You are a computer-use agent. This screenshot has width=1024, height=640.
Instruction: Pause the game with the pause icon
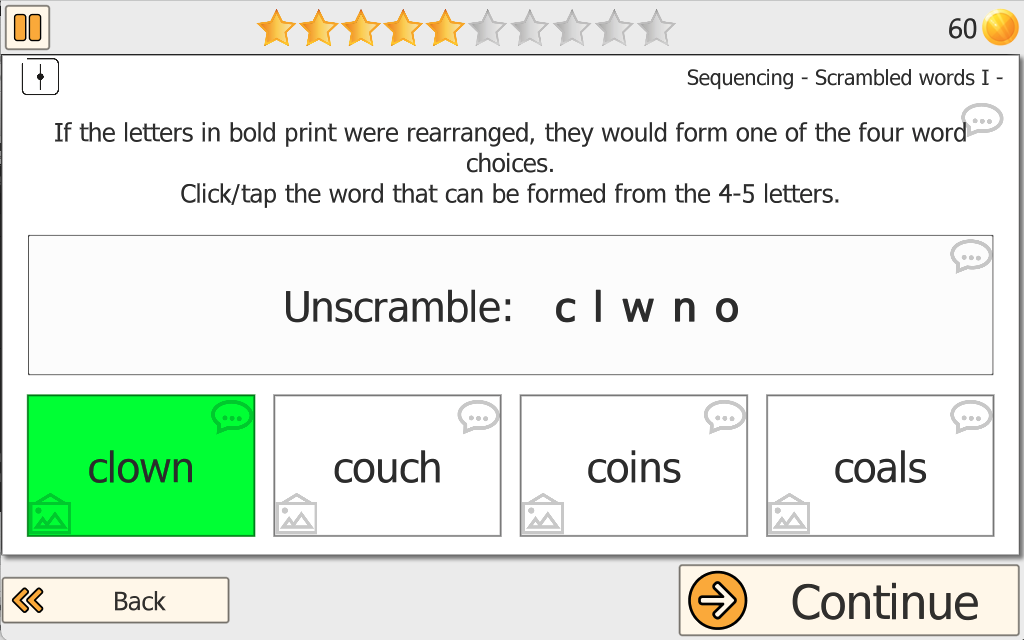[x=27, y=27]
